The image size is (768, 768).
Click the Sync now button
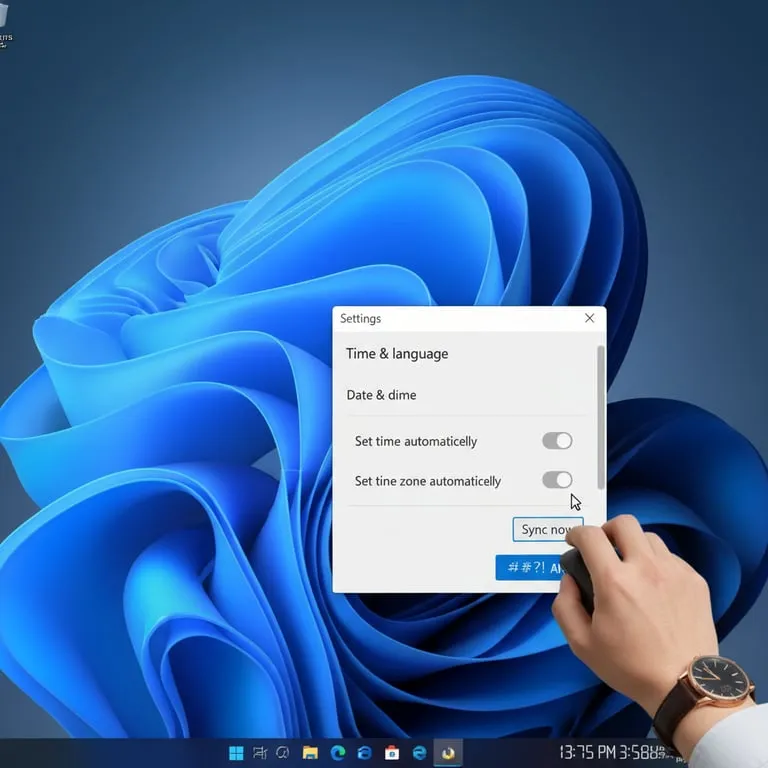pos(548,529)
